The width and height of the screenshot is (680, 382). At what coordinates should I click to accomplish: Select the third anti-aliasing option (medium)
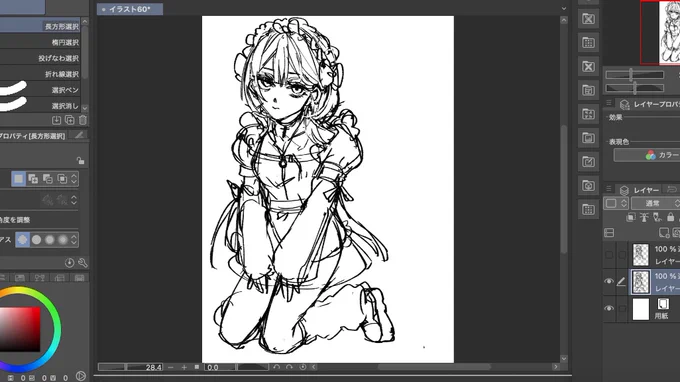coord(49,239)
